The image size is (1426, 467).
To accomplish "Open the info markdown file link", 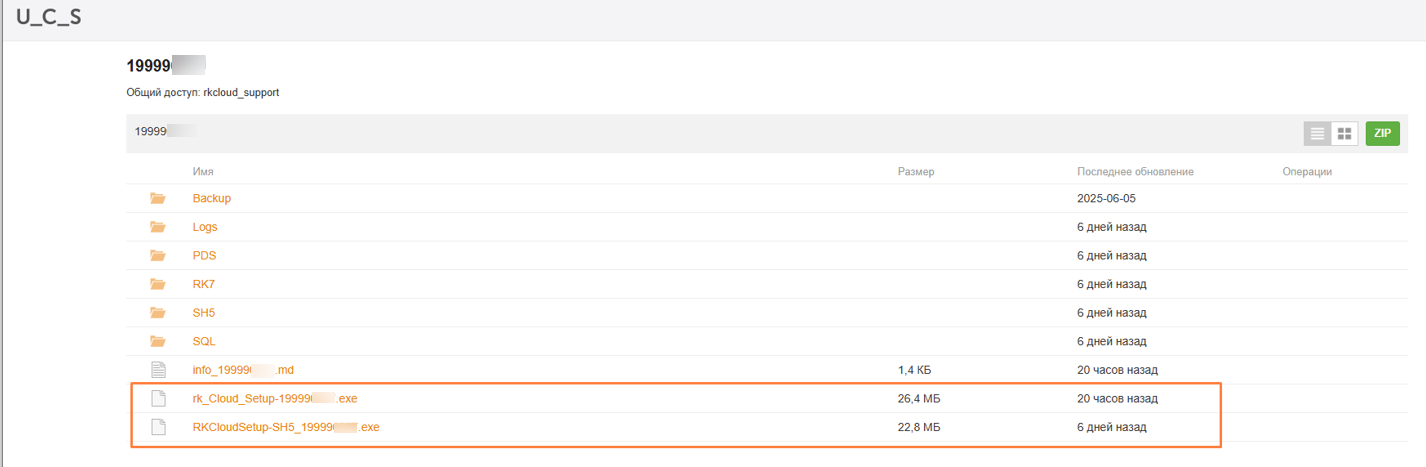I will pos(243,370).
